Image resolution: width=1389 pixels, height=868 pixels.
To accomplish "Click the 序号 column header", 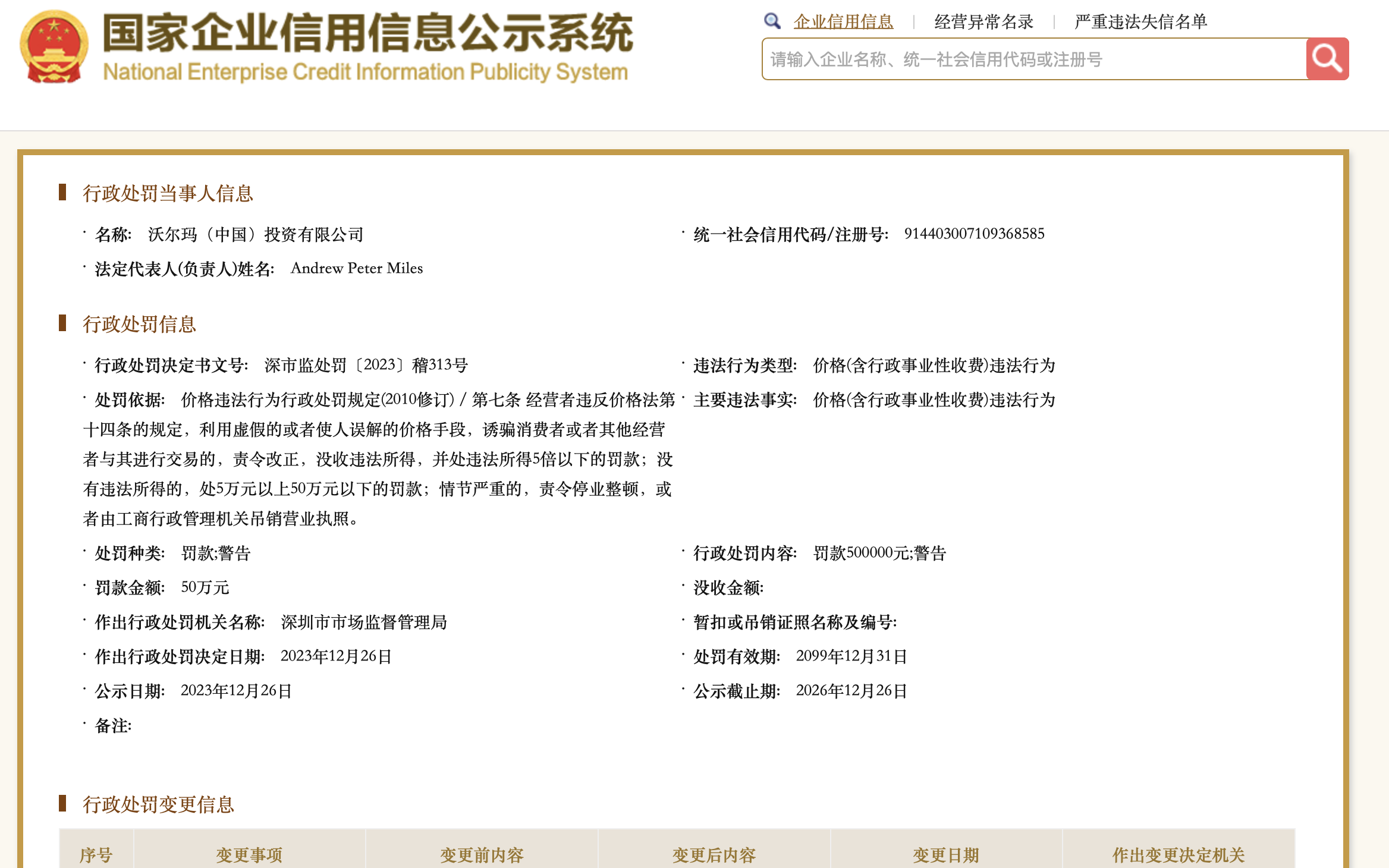I will tap(96, 855).
